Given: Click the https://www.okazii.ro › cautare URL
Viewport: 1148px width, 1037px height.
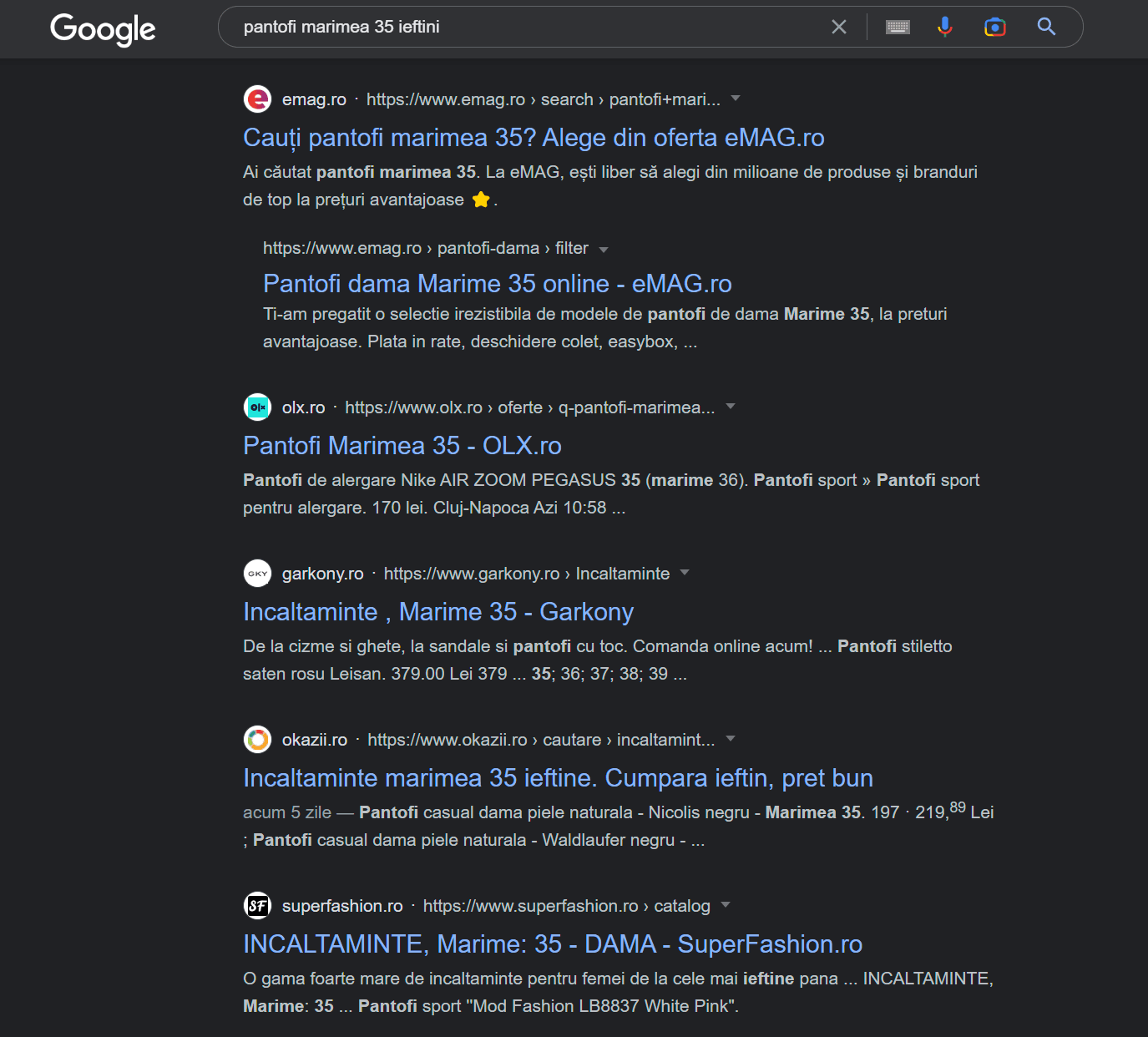Looking at the screenshot, I should tap(541, 740).
